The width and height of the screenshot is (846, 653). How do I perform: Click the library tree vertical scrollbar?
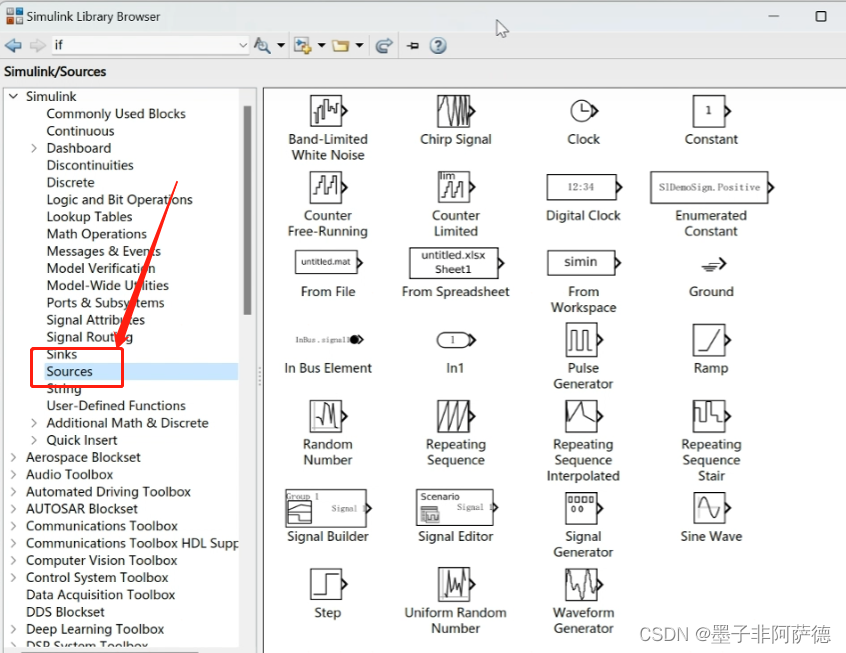[x=247, y=210]
